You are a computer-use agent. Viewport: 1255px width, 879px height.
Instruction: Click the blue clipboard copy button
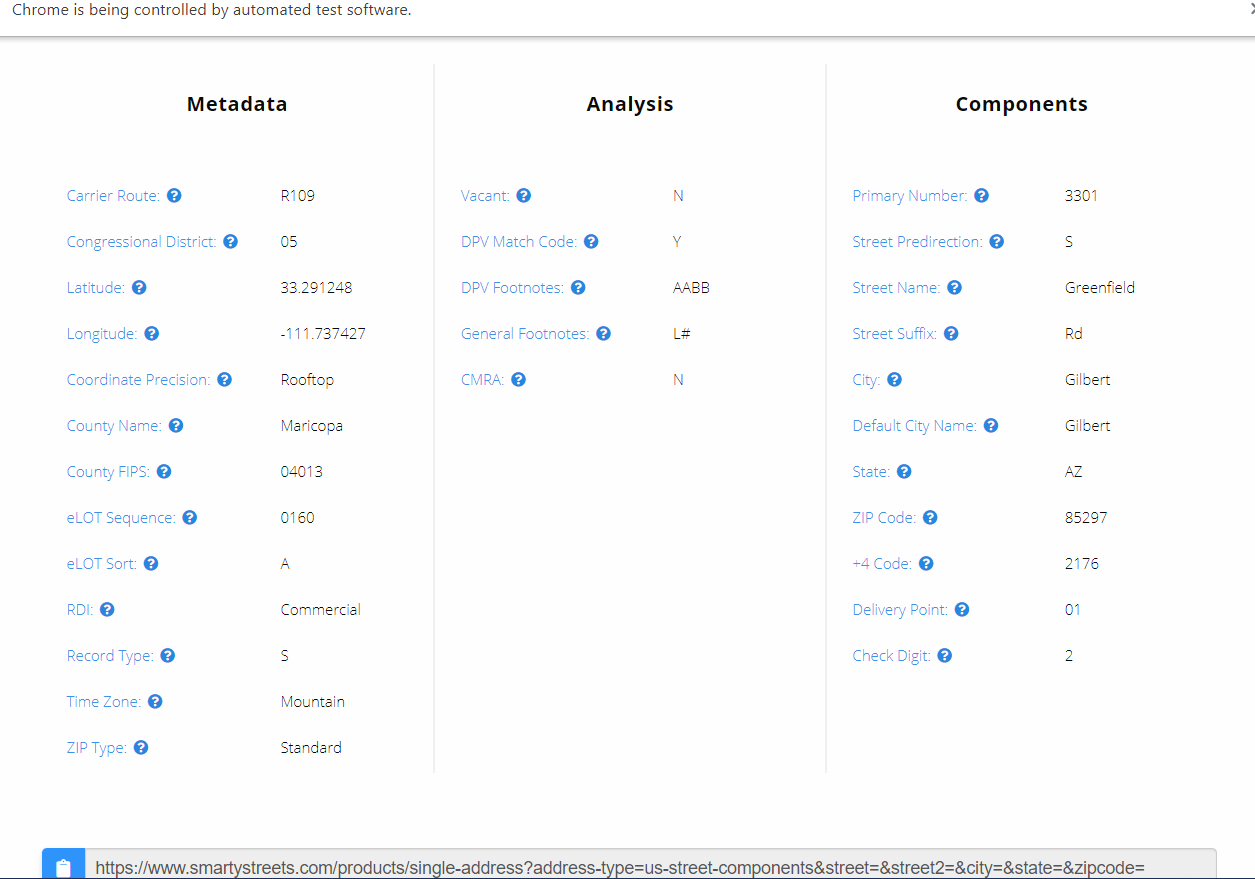(x=64, y=865)
